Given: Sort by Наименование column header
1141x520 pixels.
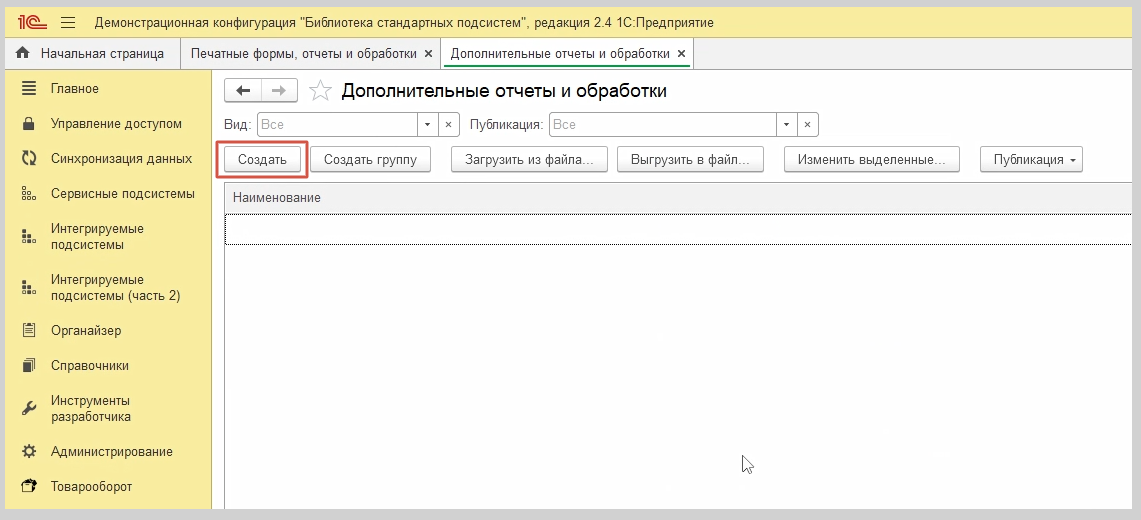Looking at the screenshot, I should pyautogui.click(x=277, y=198).
